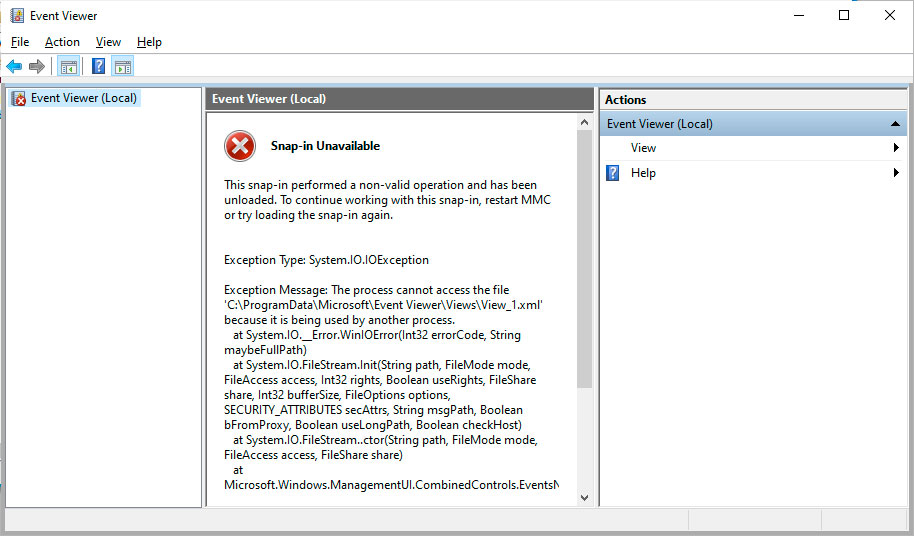Collapse the Event Viewer (Local) actions section
Viewport: 914px width, 536px height.
[895, 124]
